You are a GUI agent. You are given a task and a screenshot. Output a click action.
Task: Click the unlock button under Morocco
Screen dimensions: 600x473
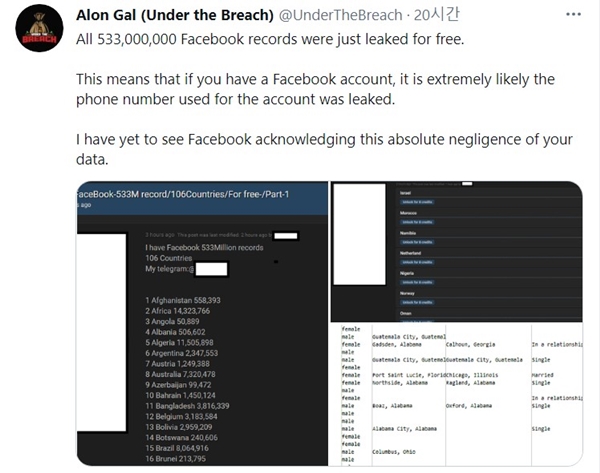(417, 222)
